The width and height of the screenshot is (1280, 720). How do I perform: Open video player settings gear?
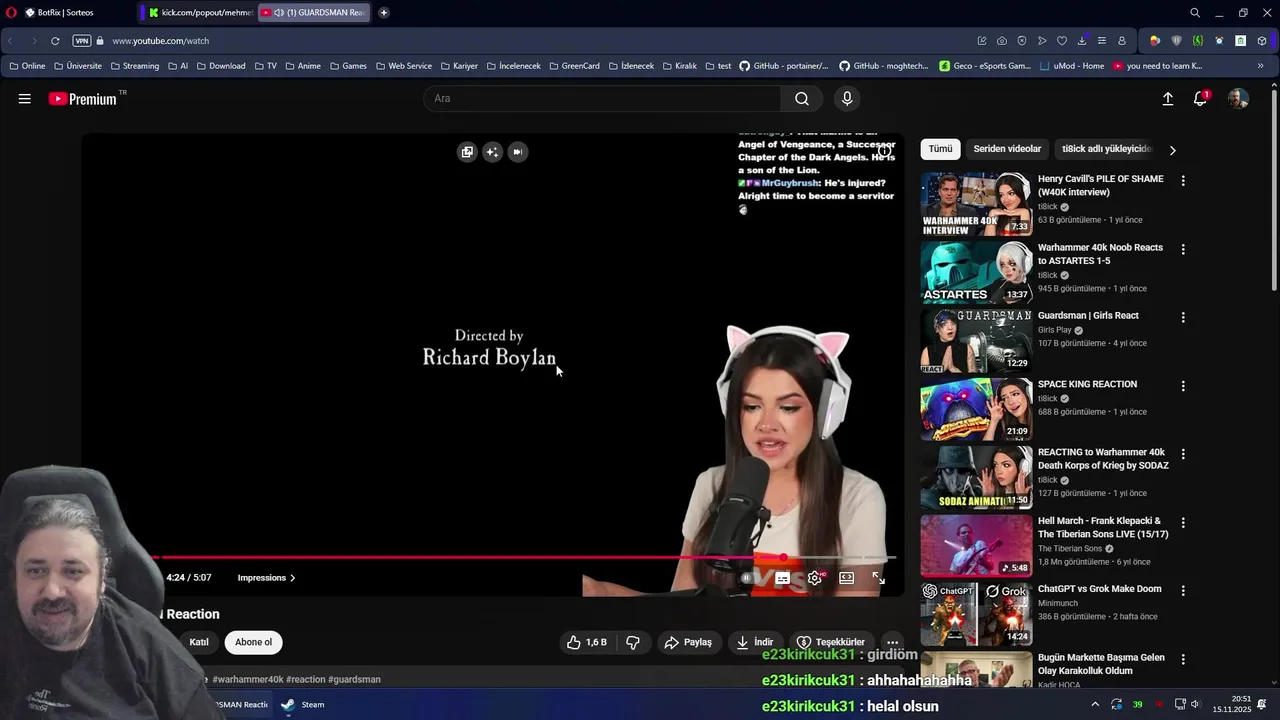(815, 578)
